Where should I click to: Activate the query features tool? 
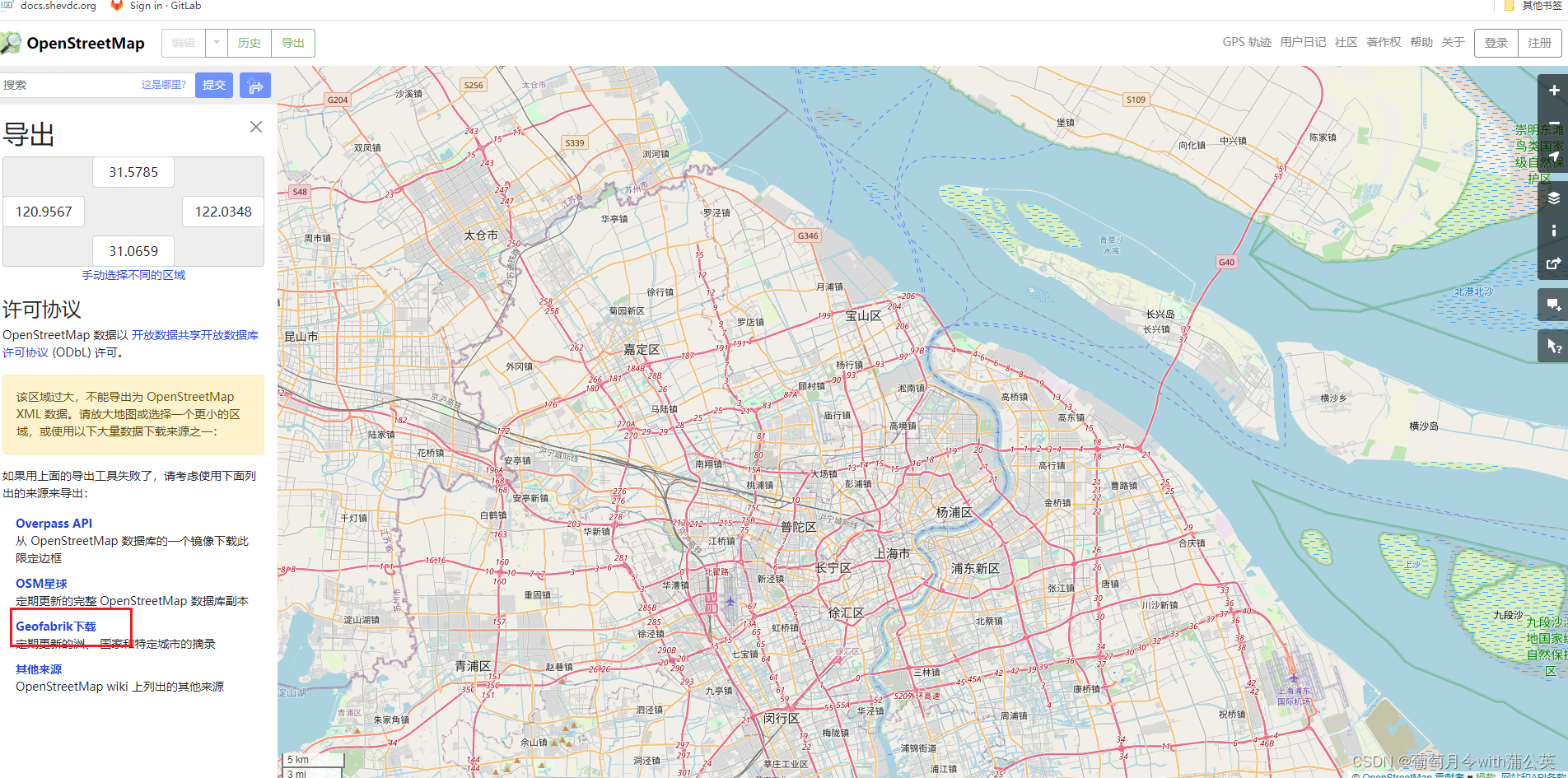click(x=1553, y=346)
